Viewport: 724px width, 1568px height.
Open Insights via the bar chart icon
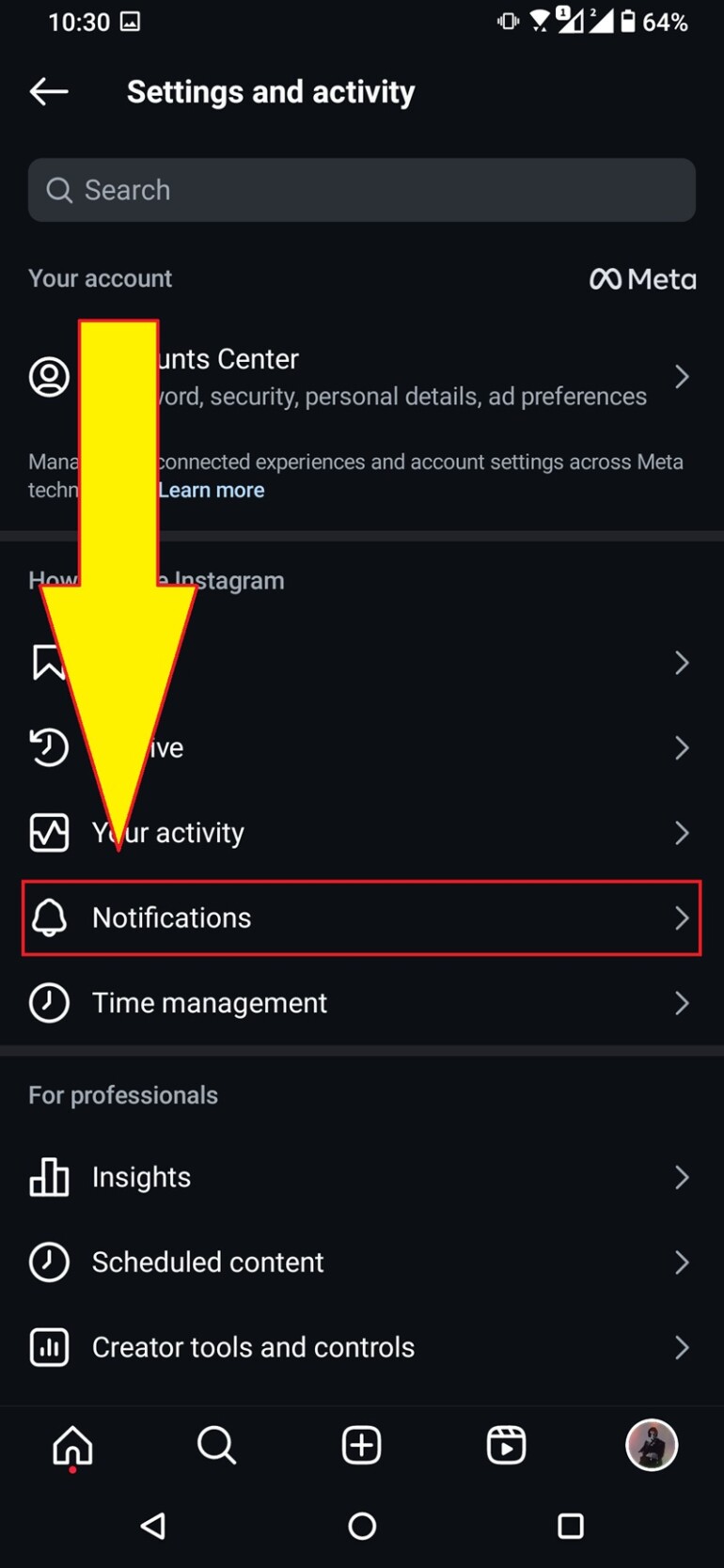[x=49, y=1177]
